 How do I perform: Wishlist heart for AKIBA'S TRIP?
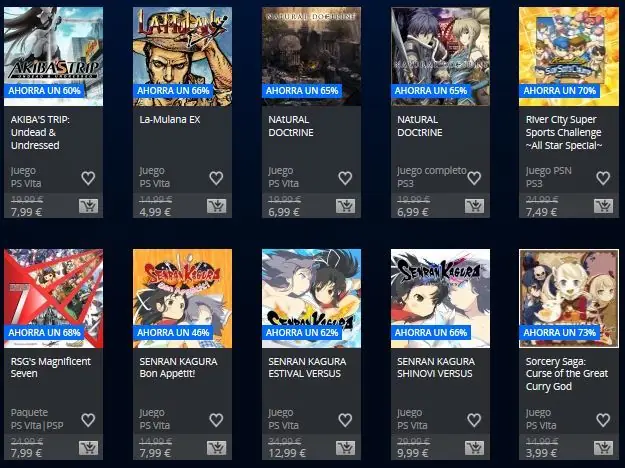88,178
